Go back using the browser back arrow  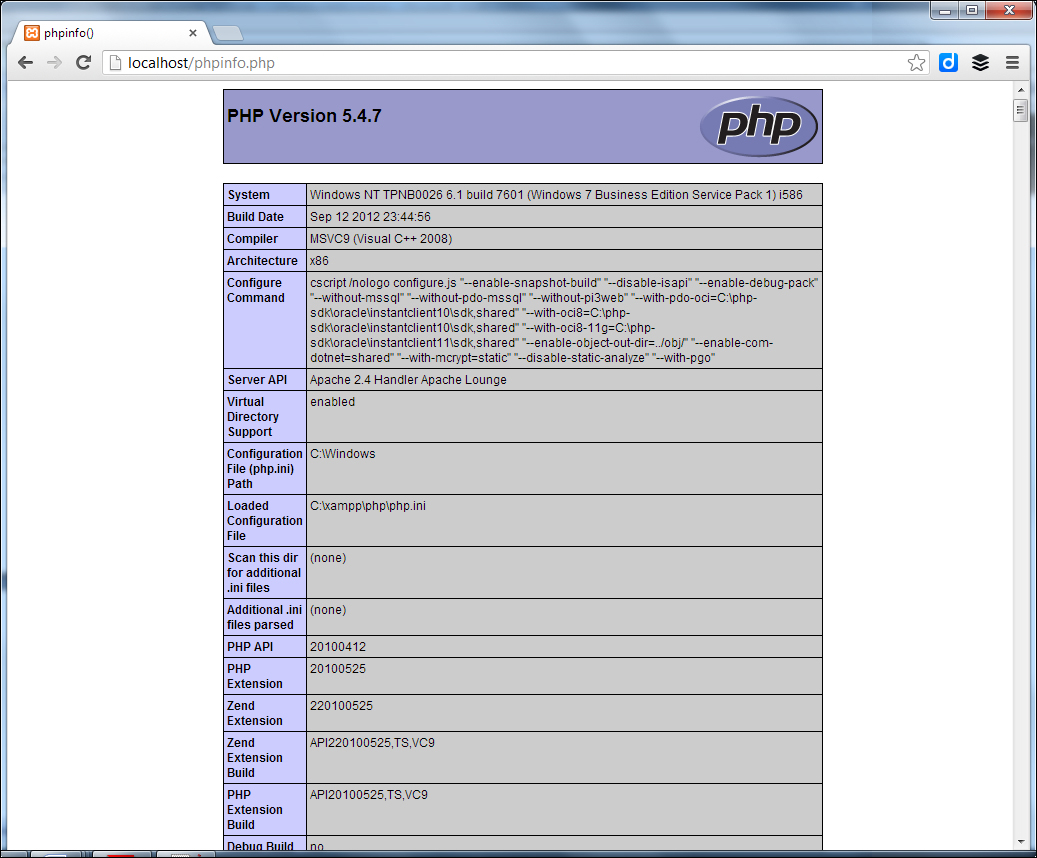pyautogui.click(x=25, y=63)
